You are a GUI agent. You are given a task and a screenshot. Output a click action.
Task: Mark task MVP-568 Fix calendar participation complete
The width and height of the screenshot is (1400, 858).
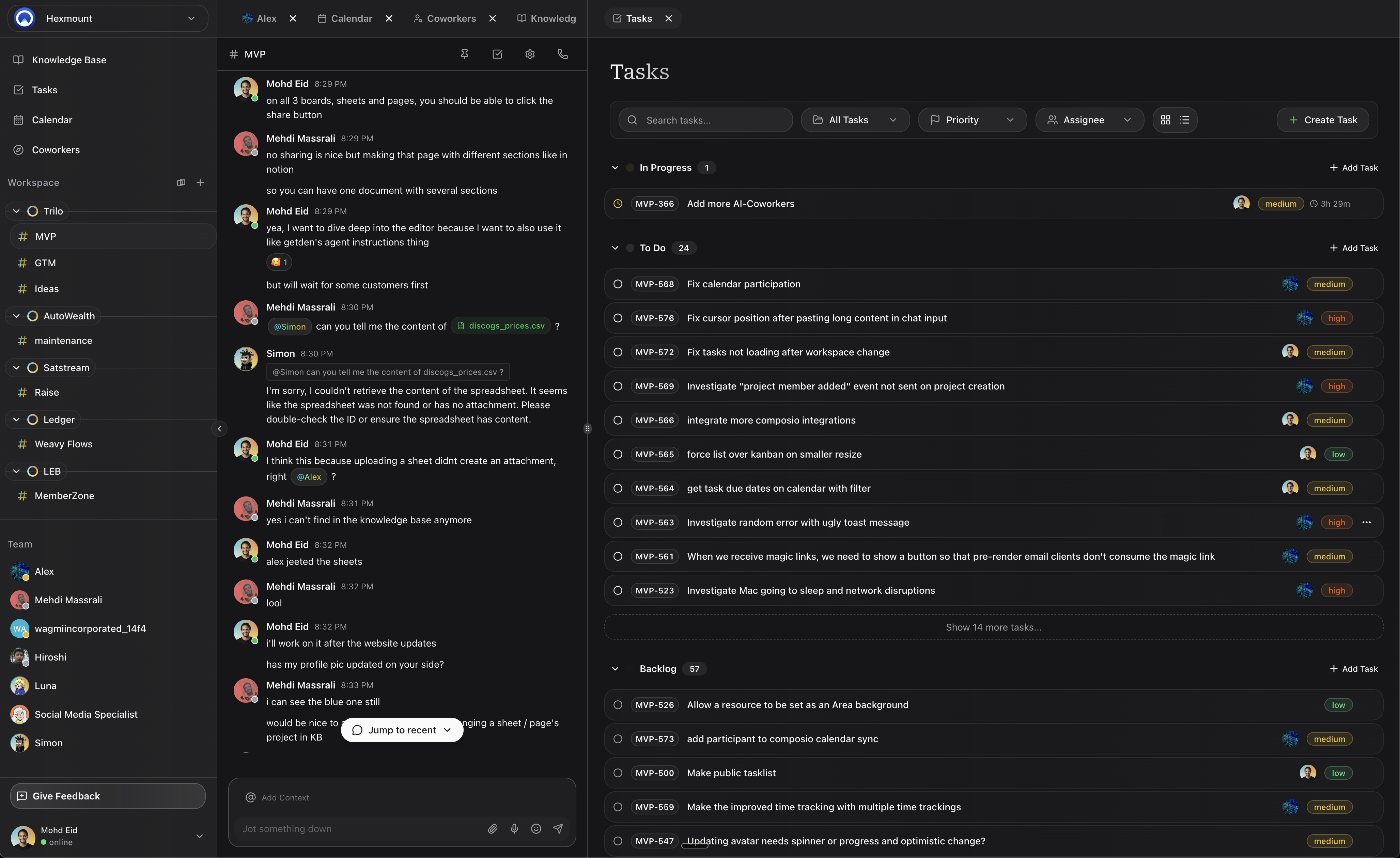618,284
